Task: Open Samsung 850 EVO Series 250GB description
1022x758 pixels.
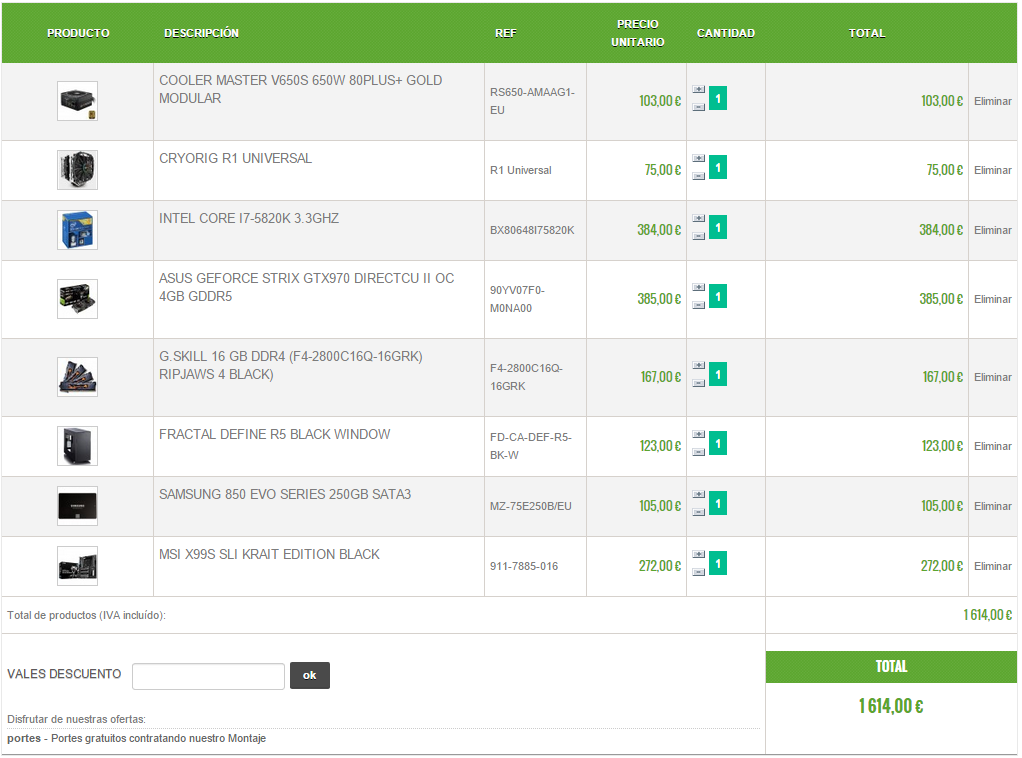Action: [285, 495]
